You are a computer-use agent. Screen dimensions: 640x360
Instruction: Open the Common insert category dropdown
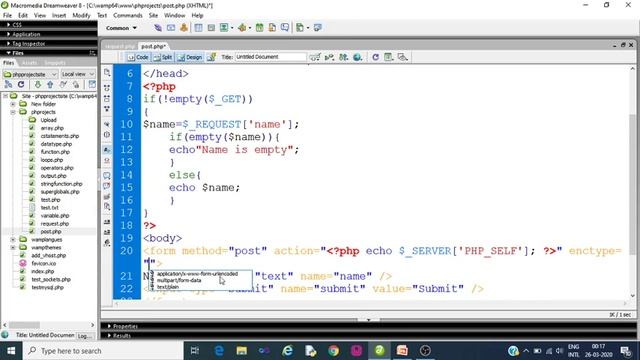[x=121, y=28]
